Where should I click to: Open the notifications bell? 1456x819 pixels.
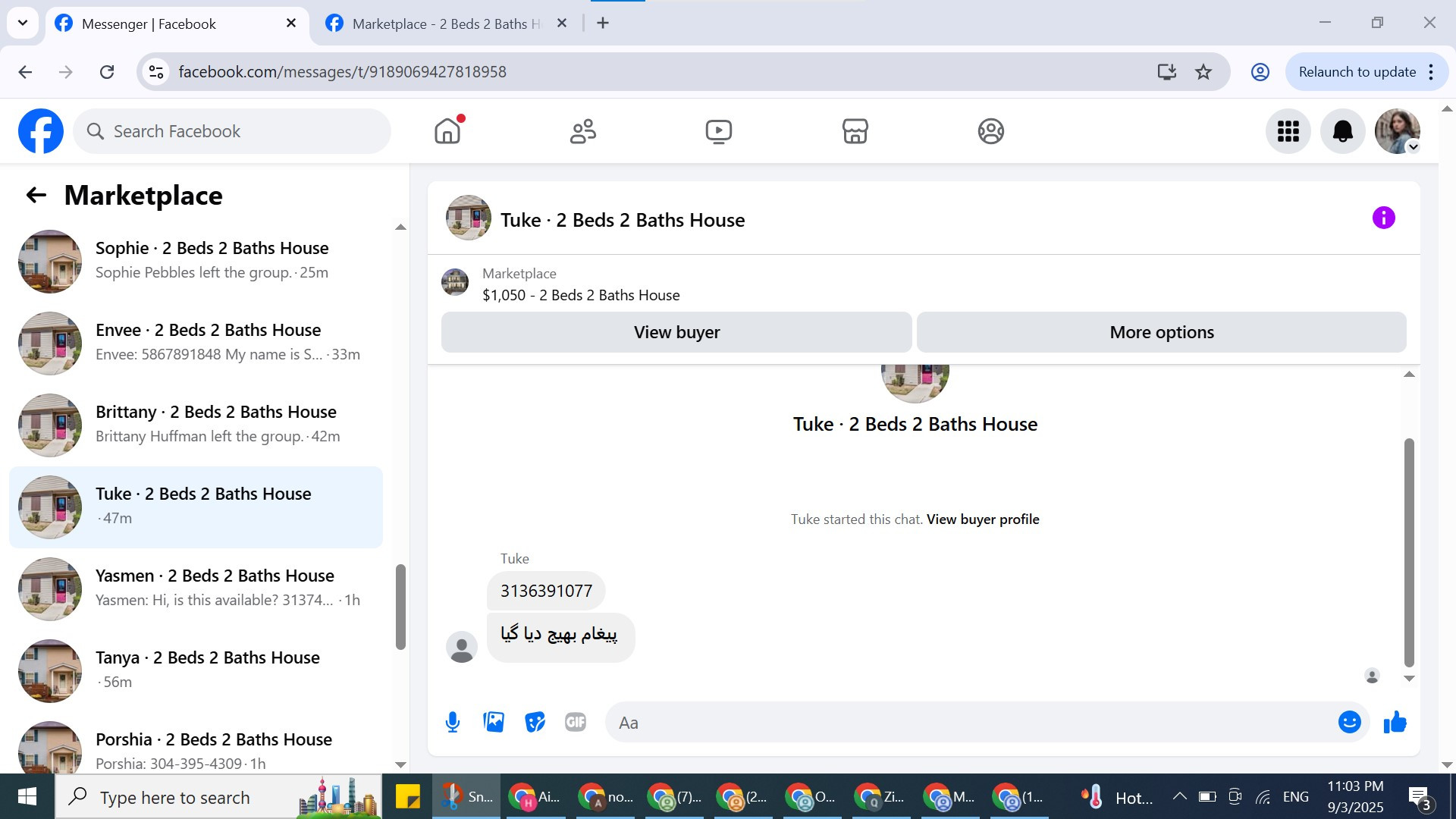(x=1342, y=131)
